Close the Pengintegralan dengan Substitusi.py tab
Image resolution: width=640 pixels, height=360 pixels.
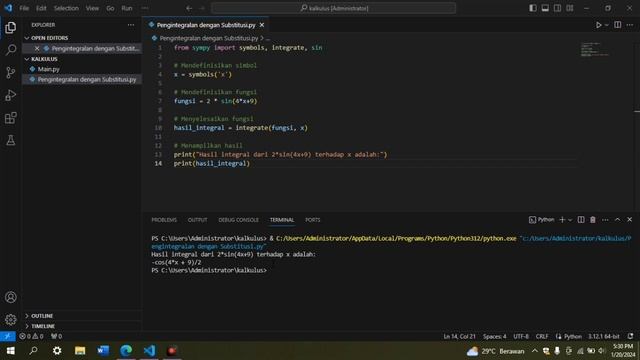pyautogui.click(x=262, y=25)
